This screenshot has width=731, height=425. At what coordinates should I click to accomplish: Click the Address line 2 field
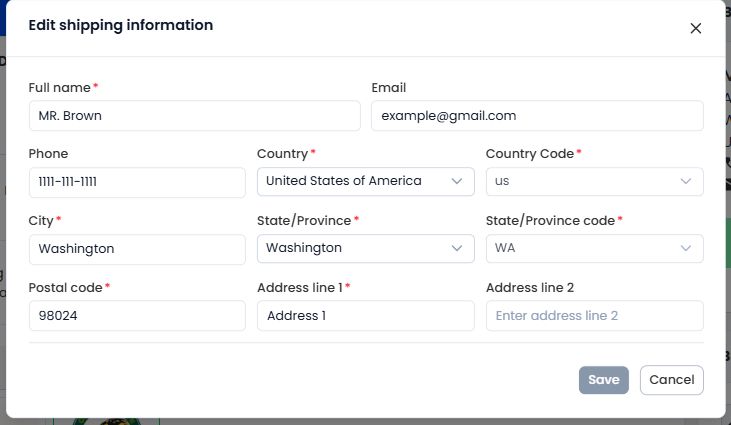[x=594, y=315]
